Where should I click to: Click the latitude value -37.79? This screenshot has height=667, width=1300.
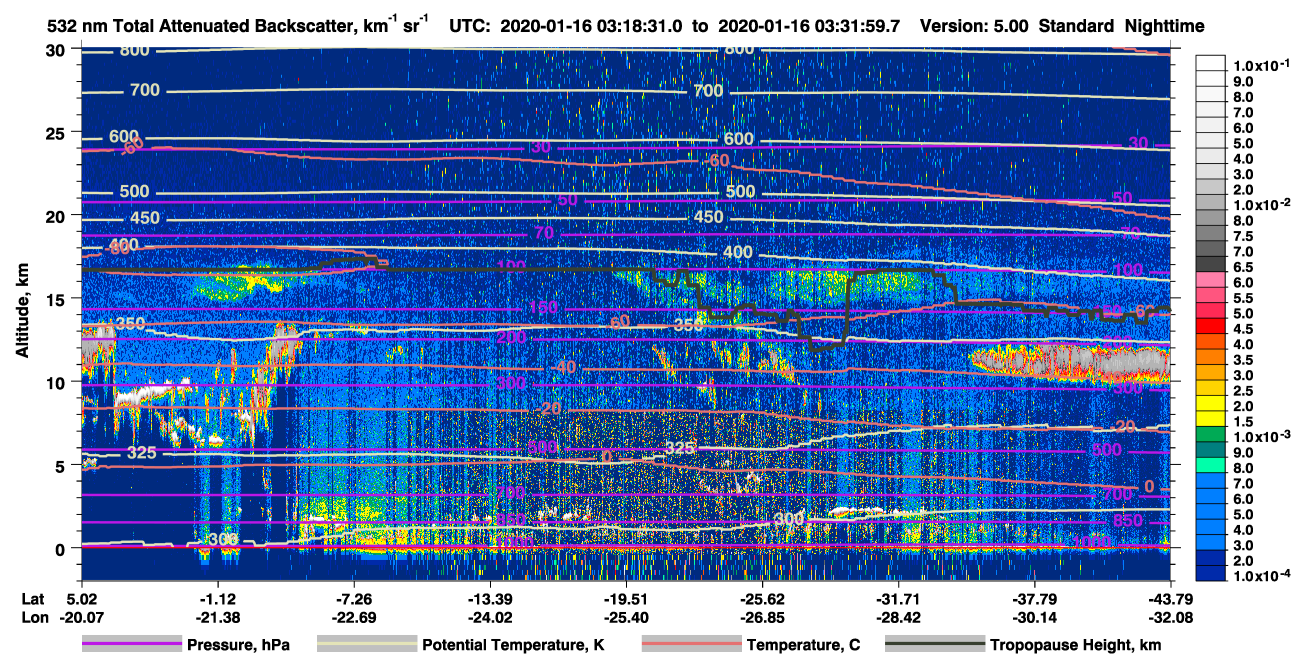point(1034,598)
